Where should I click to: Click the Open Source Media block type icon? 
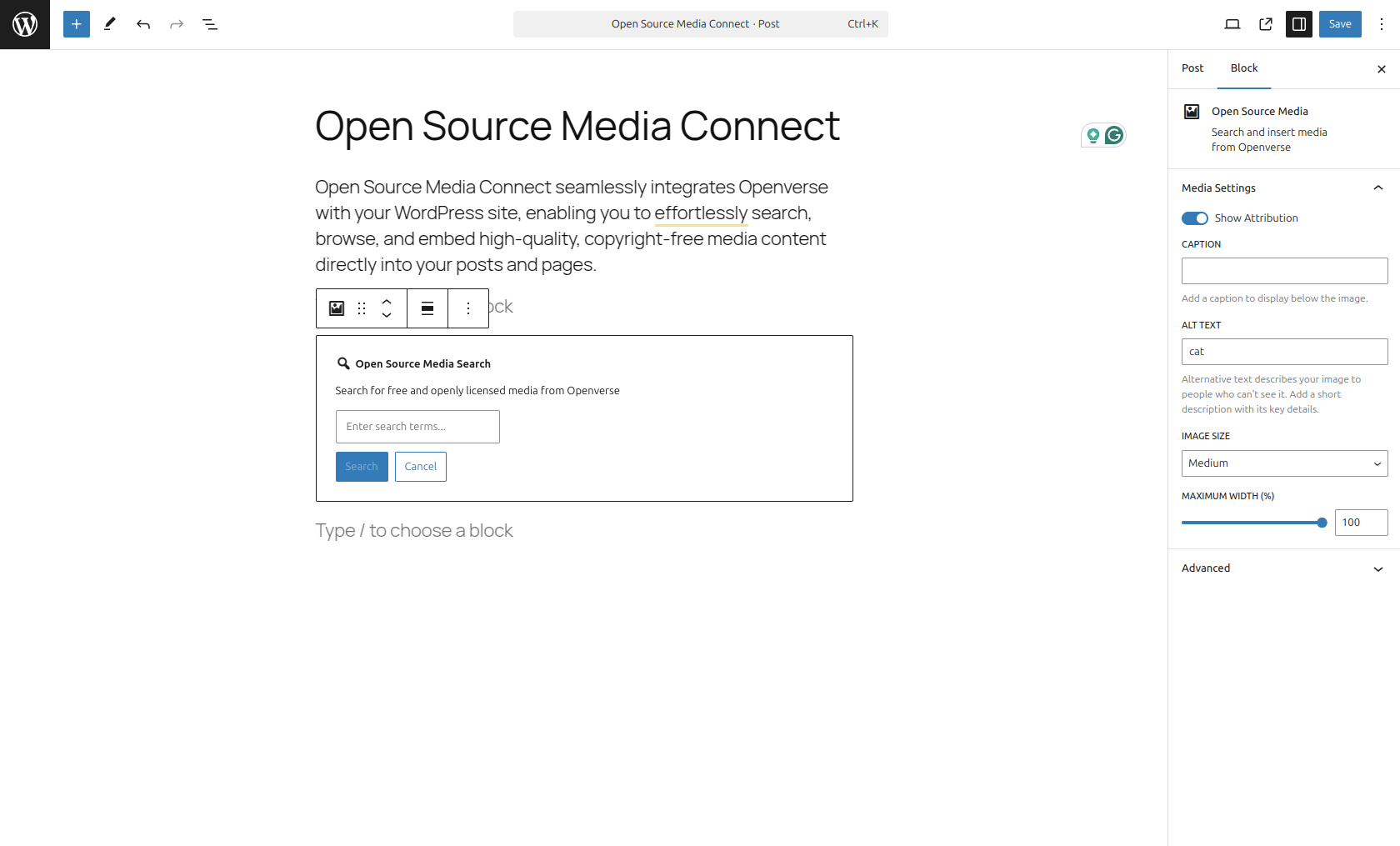pos(337,308)
